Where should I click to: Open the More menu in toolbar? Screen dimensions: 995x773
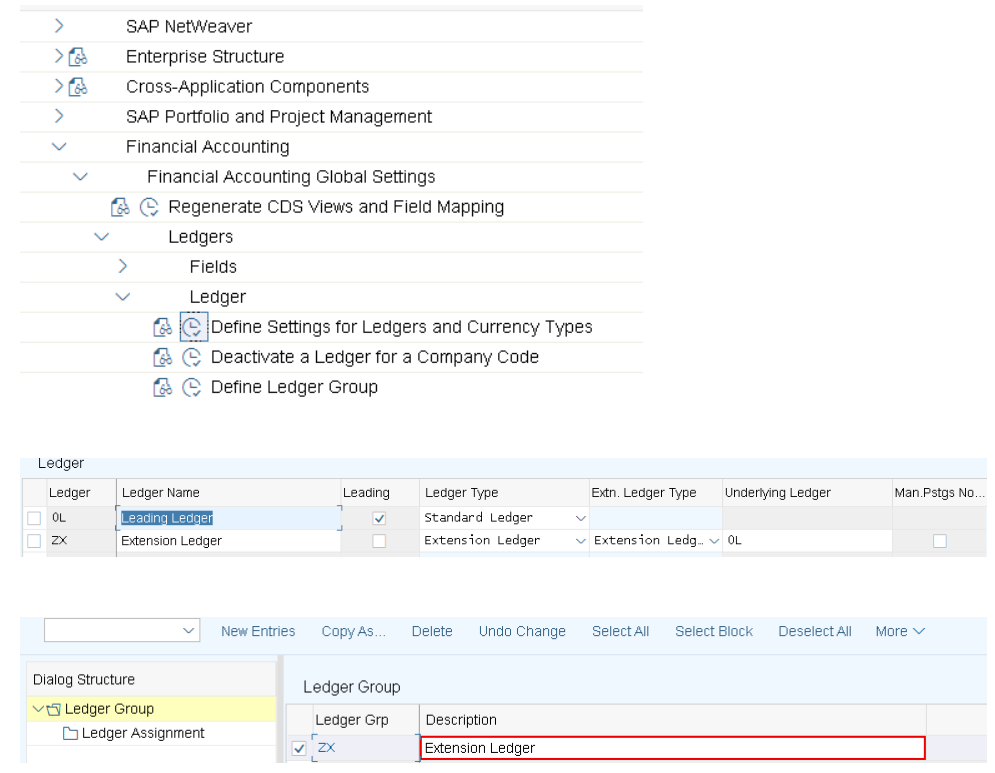click(x=900, y=631)
